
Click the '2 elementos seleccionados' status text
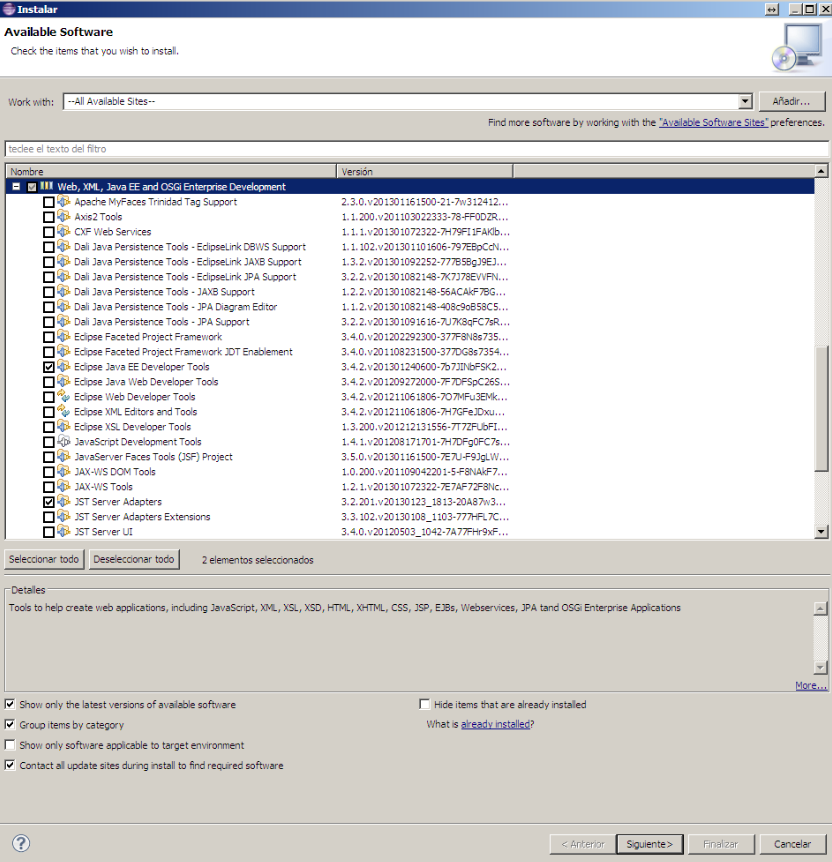pos(257,560)
